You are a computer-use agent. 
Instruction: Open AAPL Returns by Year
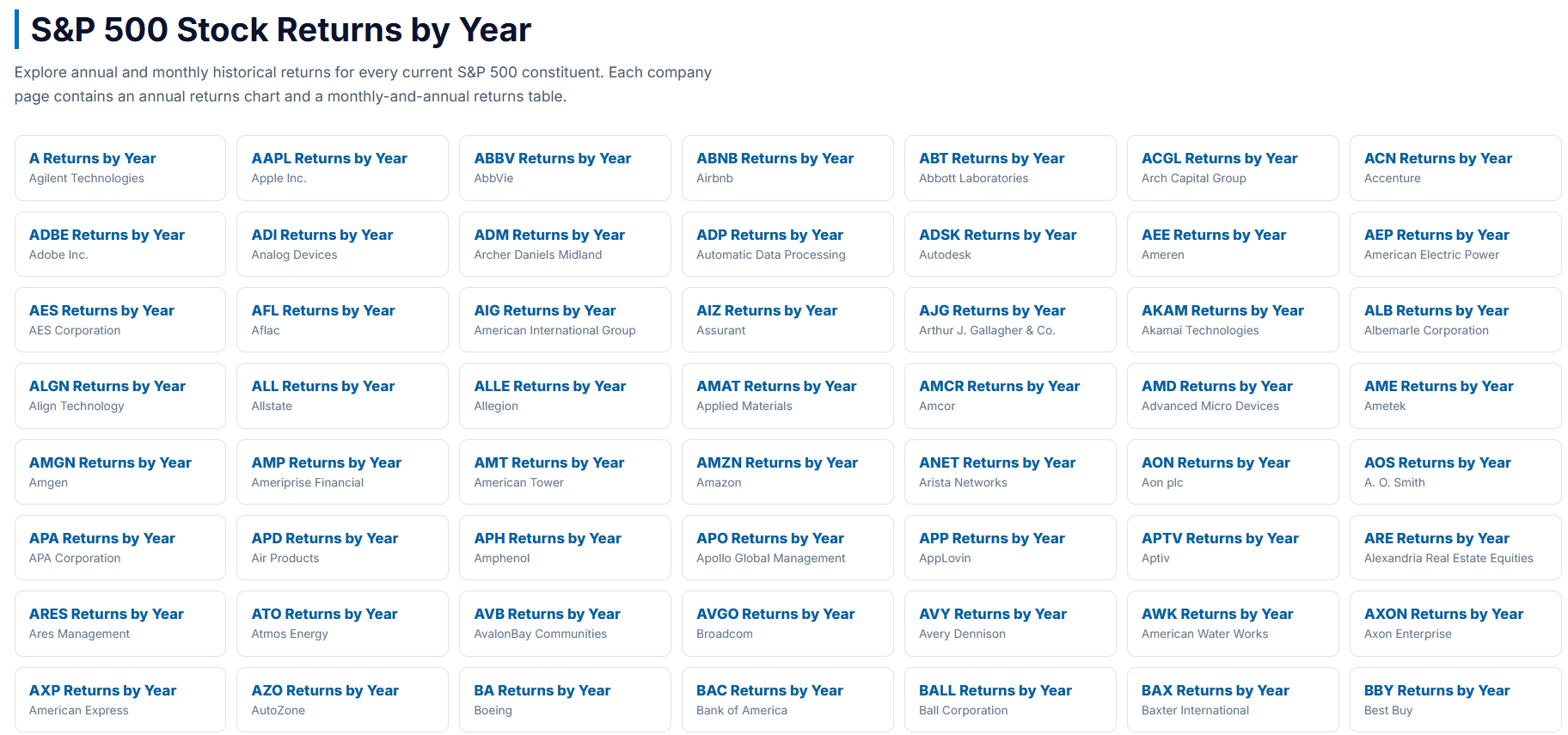342,168
